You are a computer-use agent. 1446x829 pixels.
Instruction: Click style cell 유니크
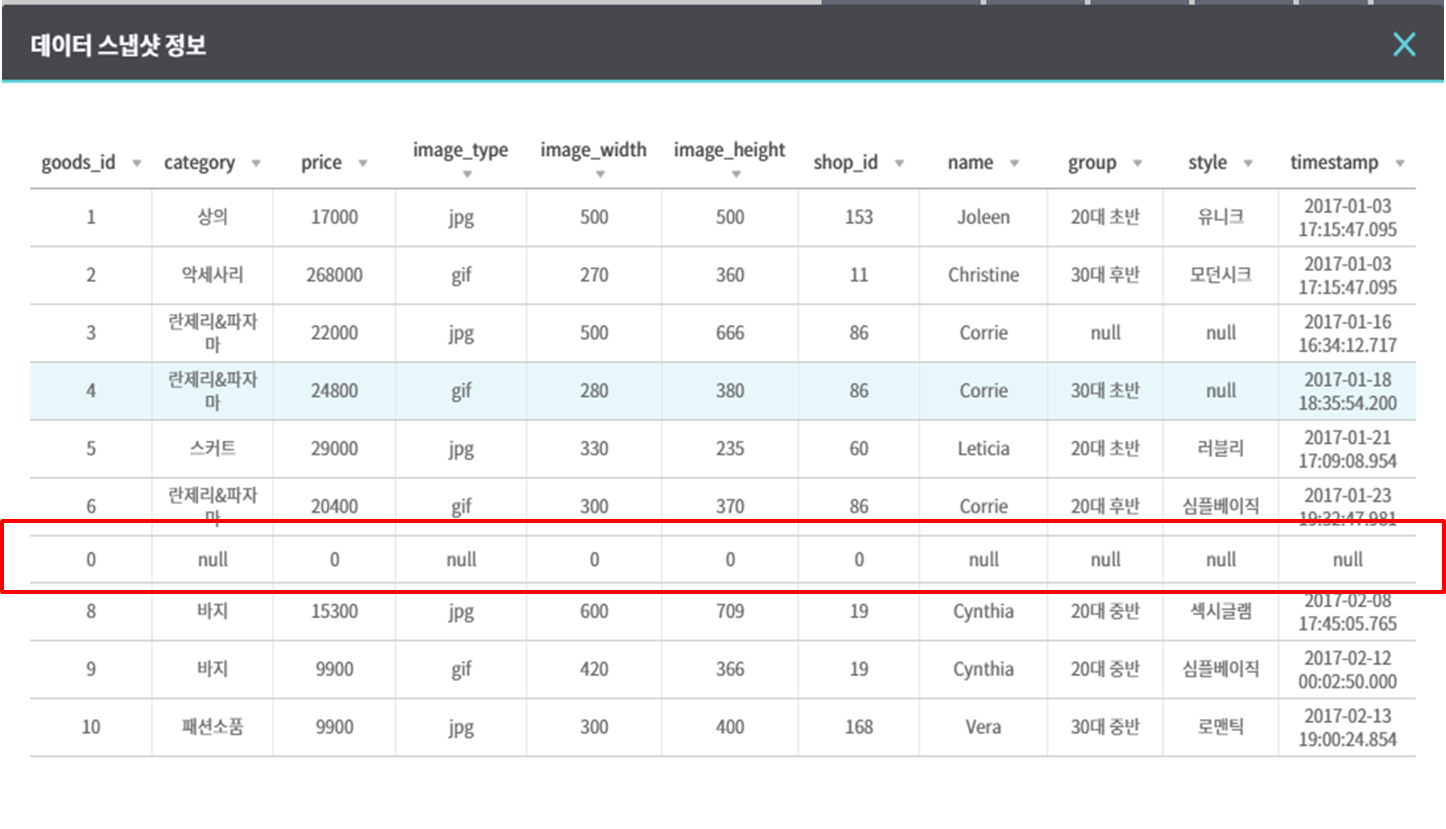(1220, 217)
